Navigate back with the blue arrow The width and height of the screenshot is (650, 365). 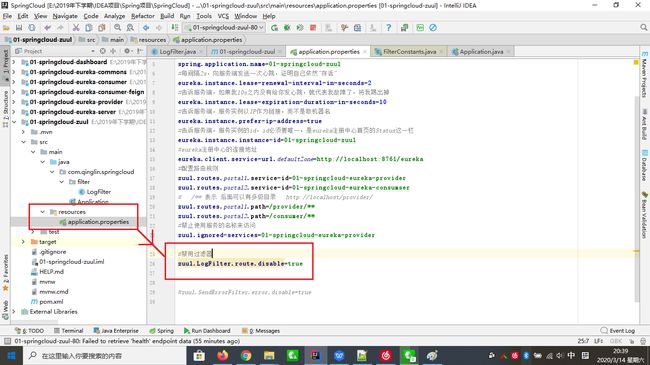tap(146, 28)
